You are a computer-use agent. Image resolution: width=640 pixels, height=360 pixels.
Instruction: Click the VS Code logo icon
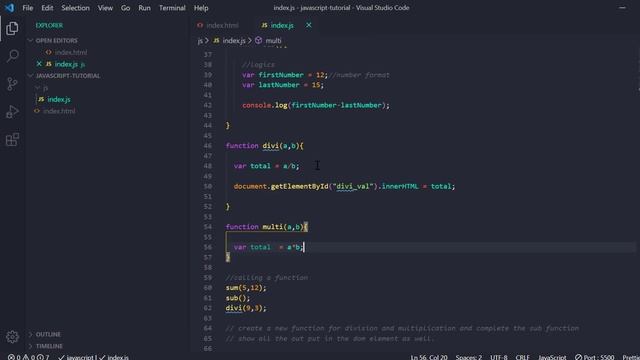pos(9,8)
